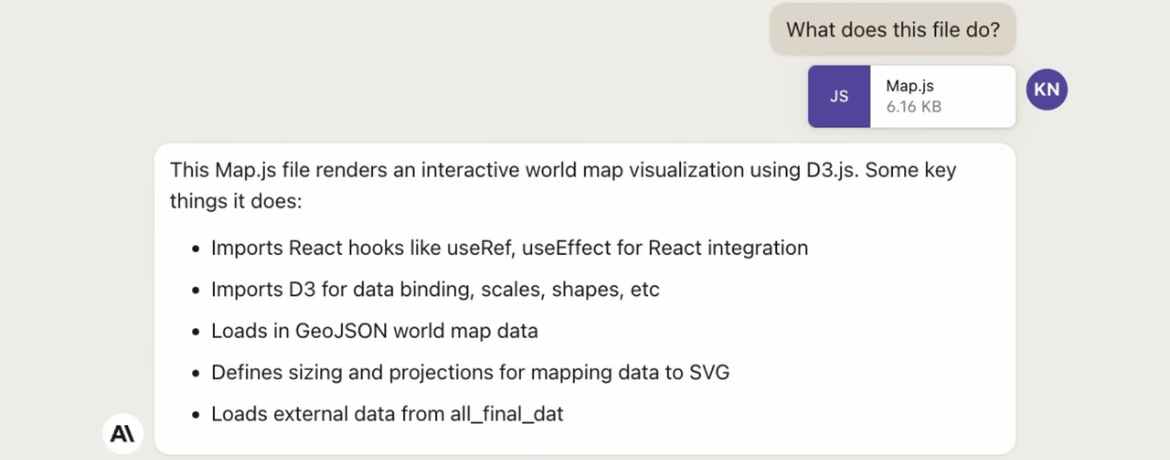Click the bullet dot before "Imports React hooks"
The width and height of the screenshot is (1170, 460).
(x=196, y=248)
